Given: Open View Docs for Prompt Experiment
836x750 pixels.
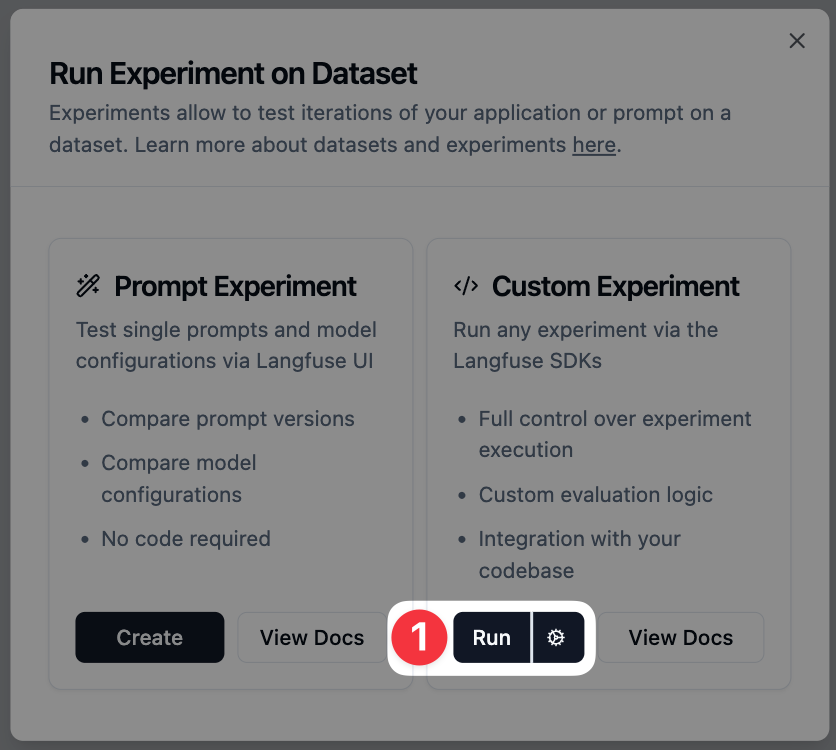Looking at the screenshot, I should click(313, 637).
